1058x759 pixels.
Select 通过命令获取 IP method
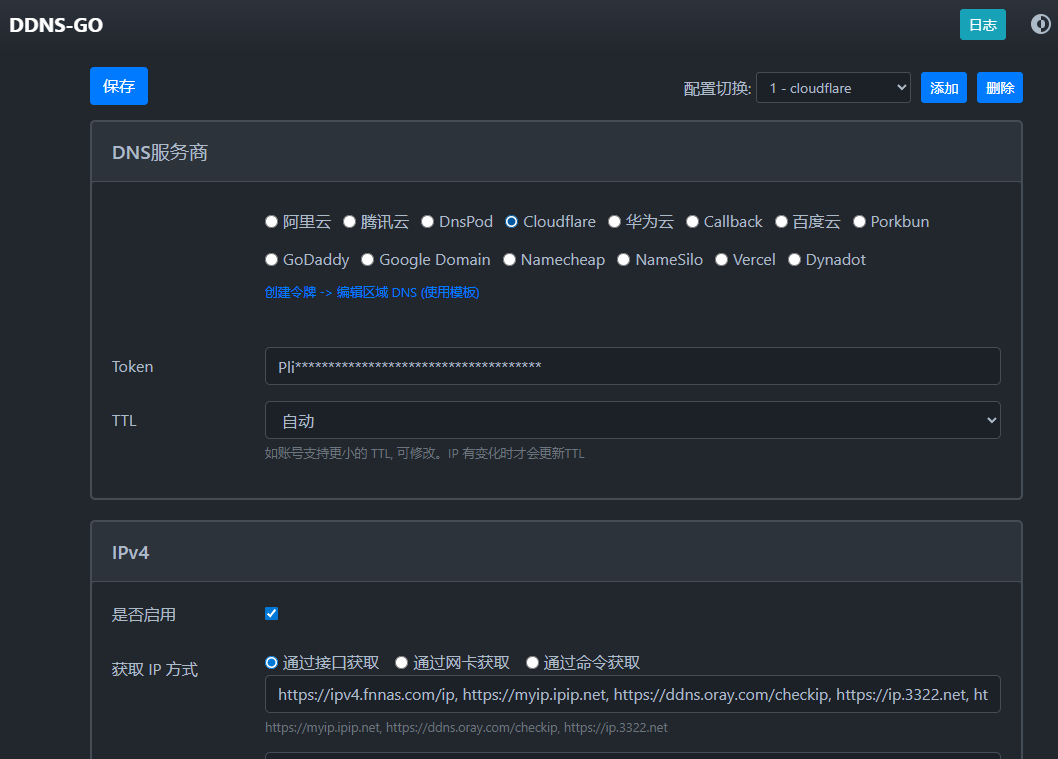click(x=532, y=663)
